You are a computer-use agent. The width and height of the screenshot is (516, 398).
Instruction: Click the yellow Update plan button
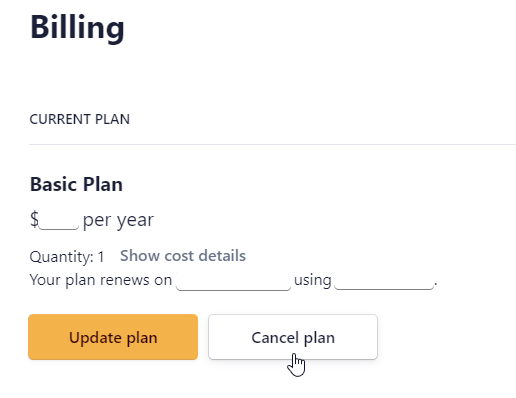tap(113, 337)
